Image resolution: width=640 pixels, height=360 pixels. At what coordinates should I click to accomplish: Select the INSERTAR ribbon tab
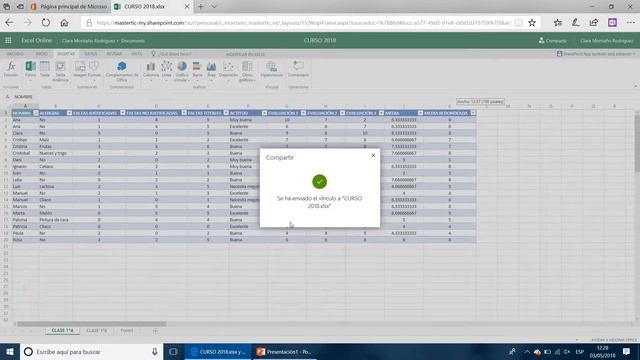point(66,54)
